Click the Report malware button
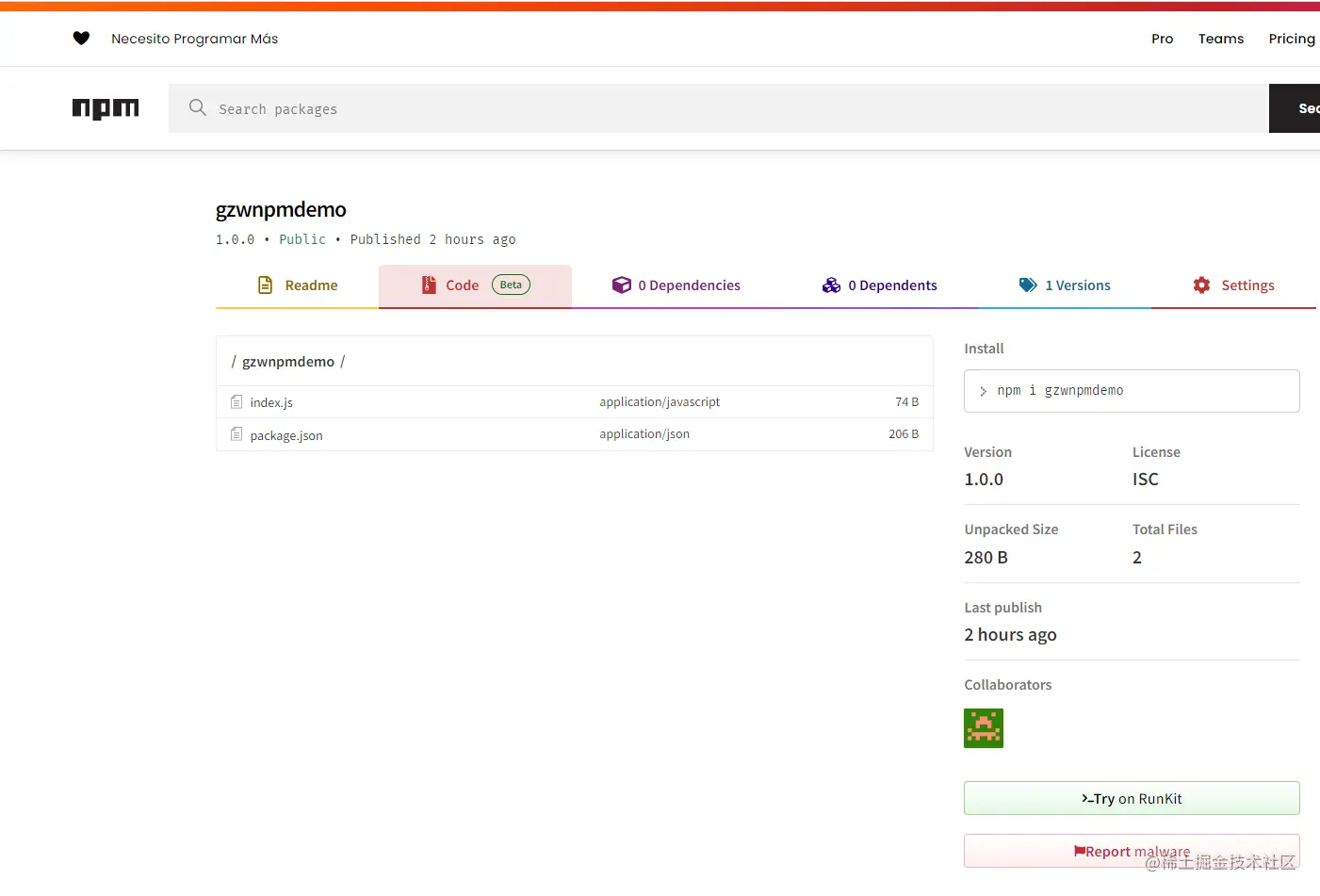This screenshot has width=1320, height=896. (x=1132, y=851)
